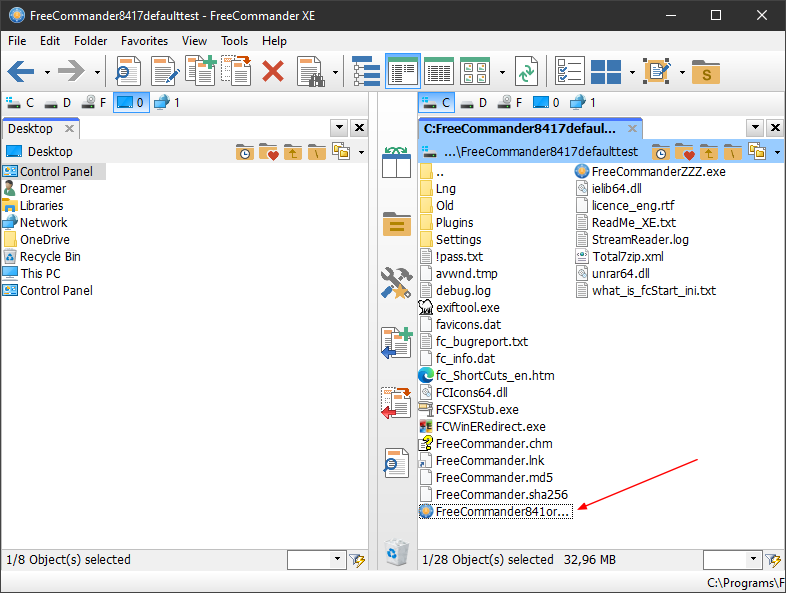Click the blue panel layout icon
This screenshot has height=593, width=786.
pos(606,72)
